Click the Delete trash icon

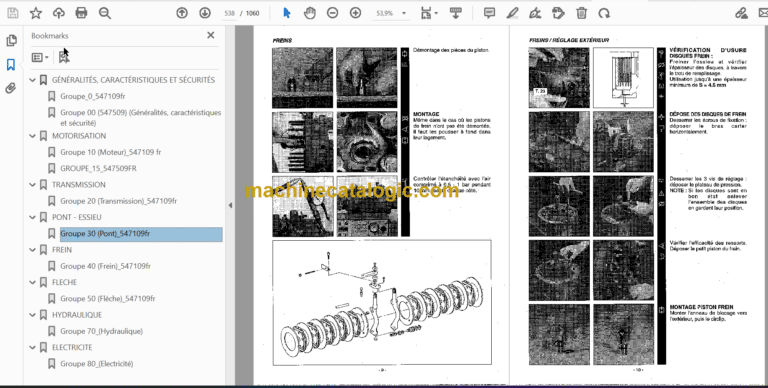tap(581, 13)
